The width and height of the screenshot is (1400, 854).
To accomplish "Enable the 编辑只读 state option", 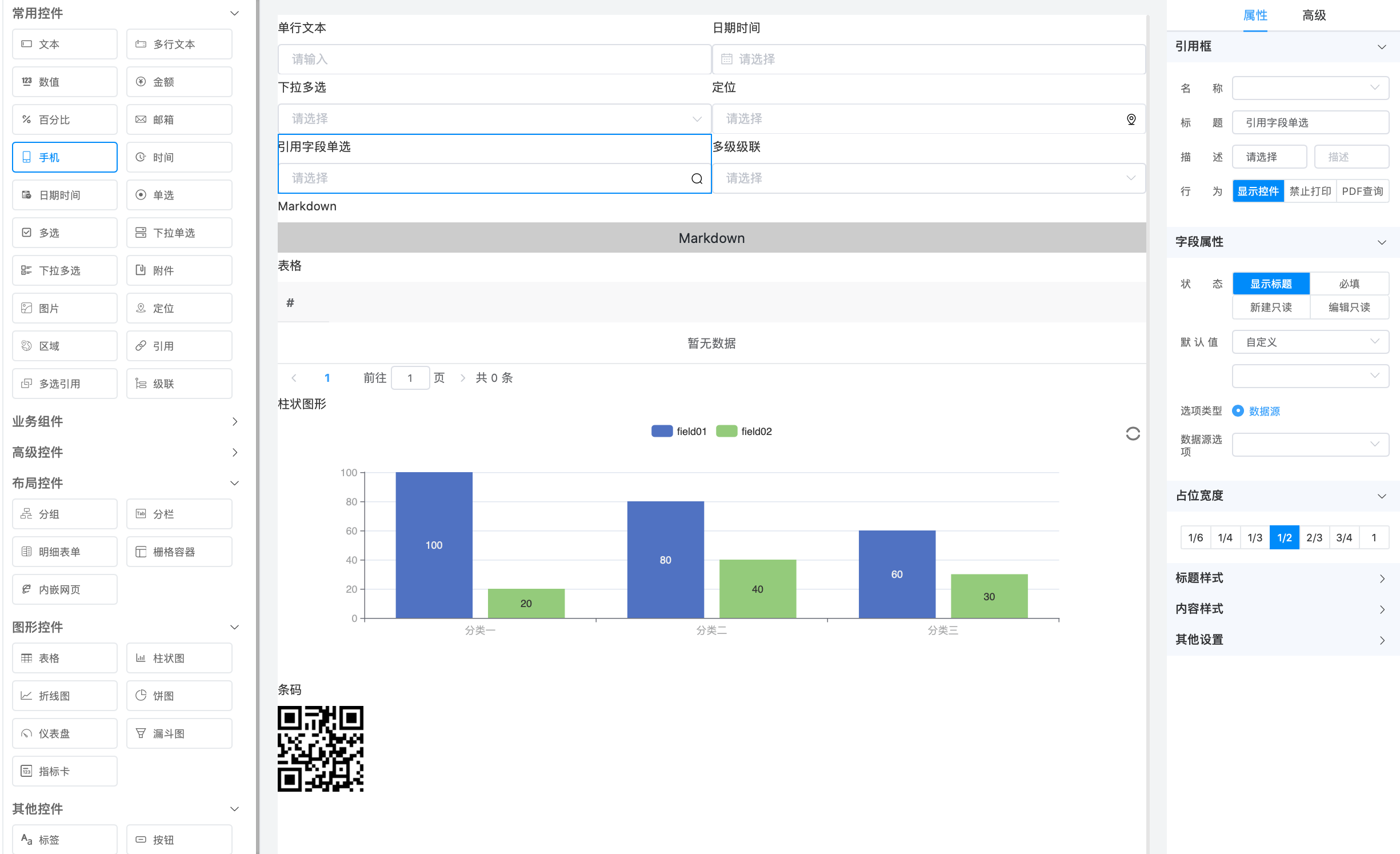I will 1349,307.
